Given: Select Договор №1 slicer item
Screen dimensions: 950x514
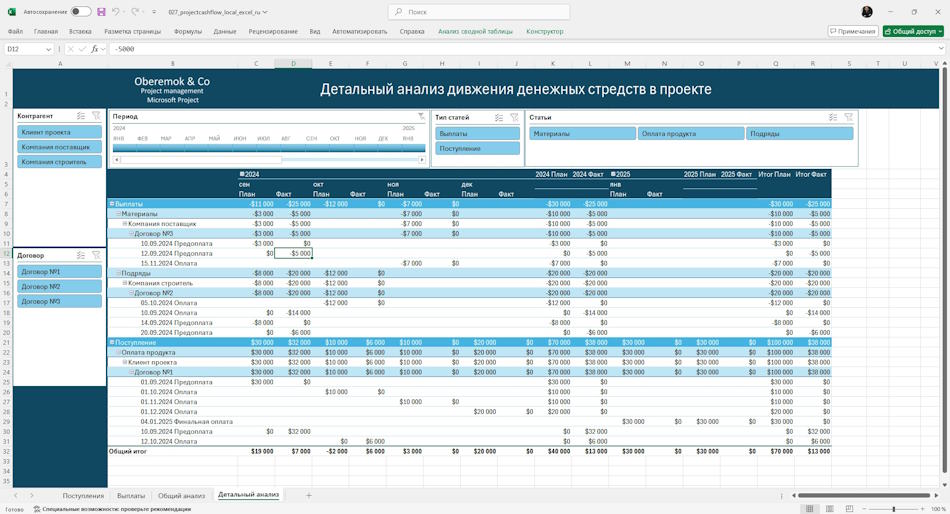Looking at the screenshot, I should click(59, 272).
